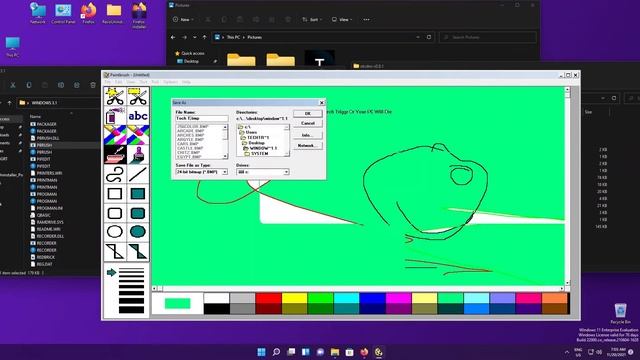The image size is (640, 360).
Task: Open Paintbrush View menu
Action: [x=131, y=82]
